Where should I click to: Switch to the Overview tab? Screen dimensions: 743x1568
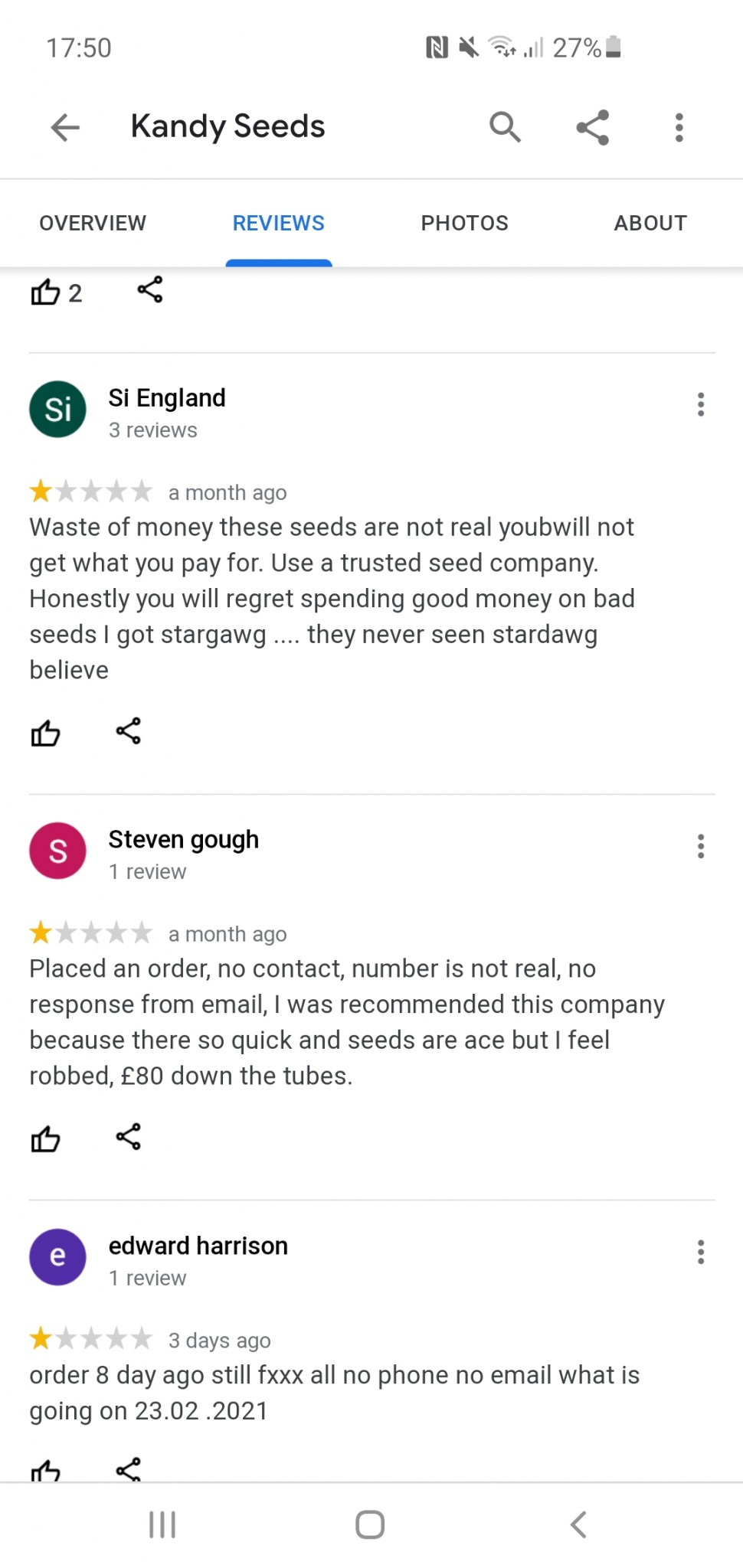click(x=93, y=223)
